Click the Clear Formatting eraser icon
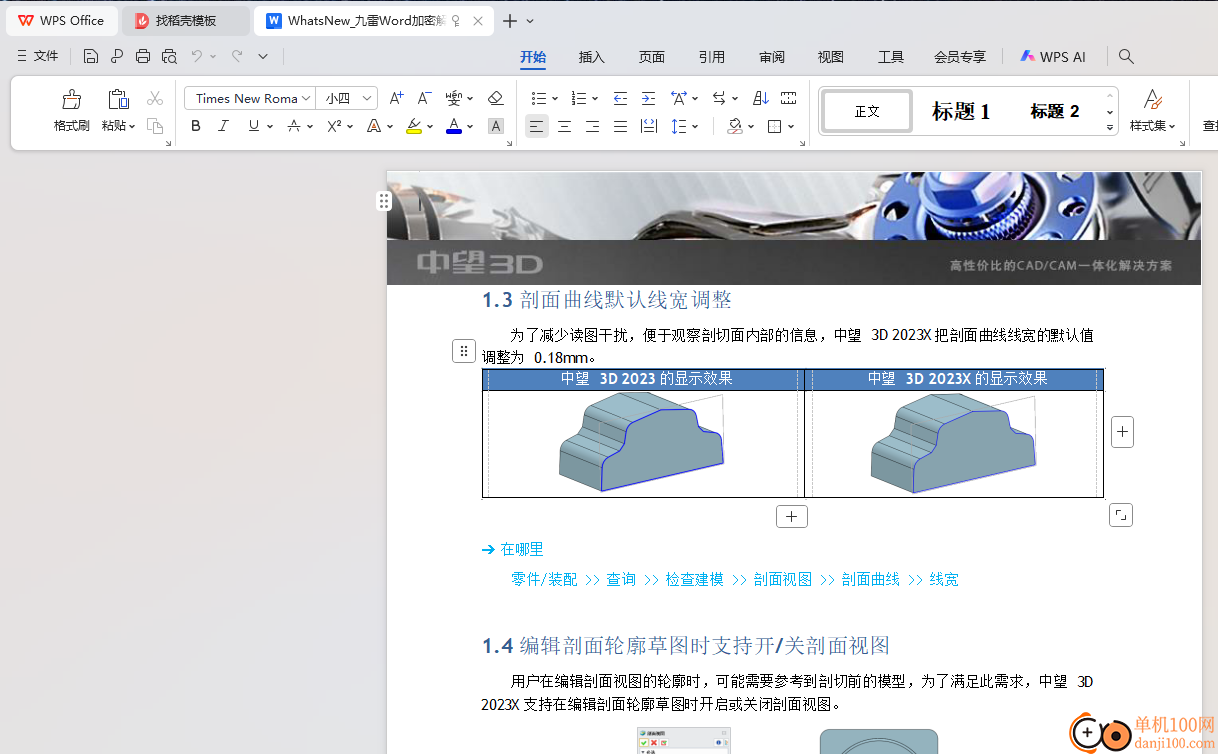The image size is (1218, 754). click(x=495, y=98)
